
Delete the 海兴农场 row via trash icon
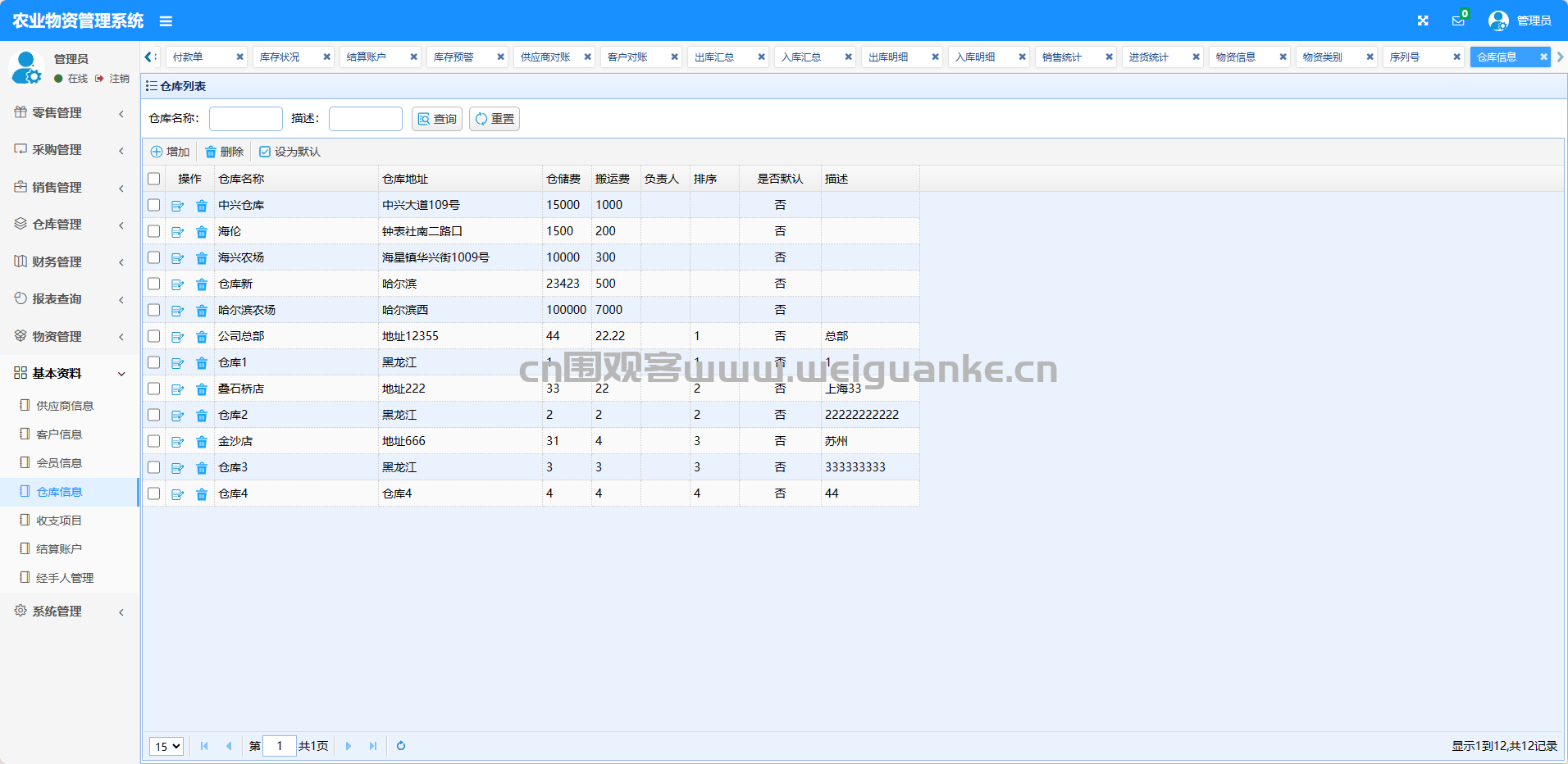(202, 258)
